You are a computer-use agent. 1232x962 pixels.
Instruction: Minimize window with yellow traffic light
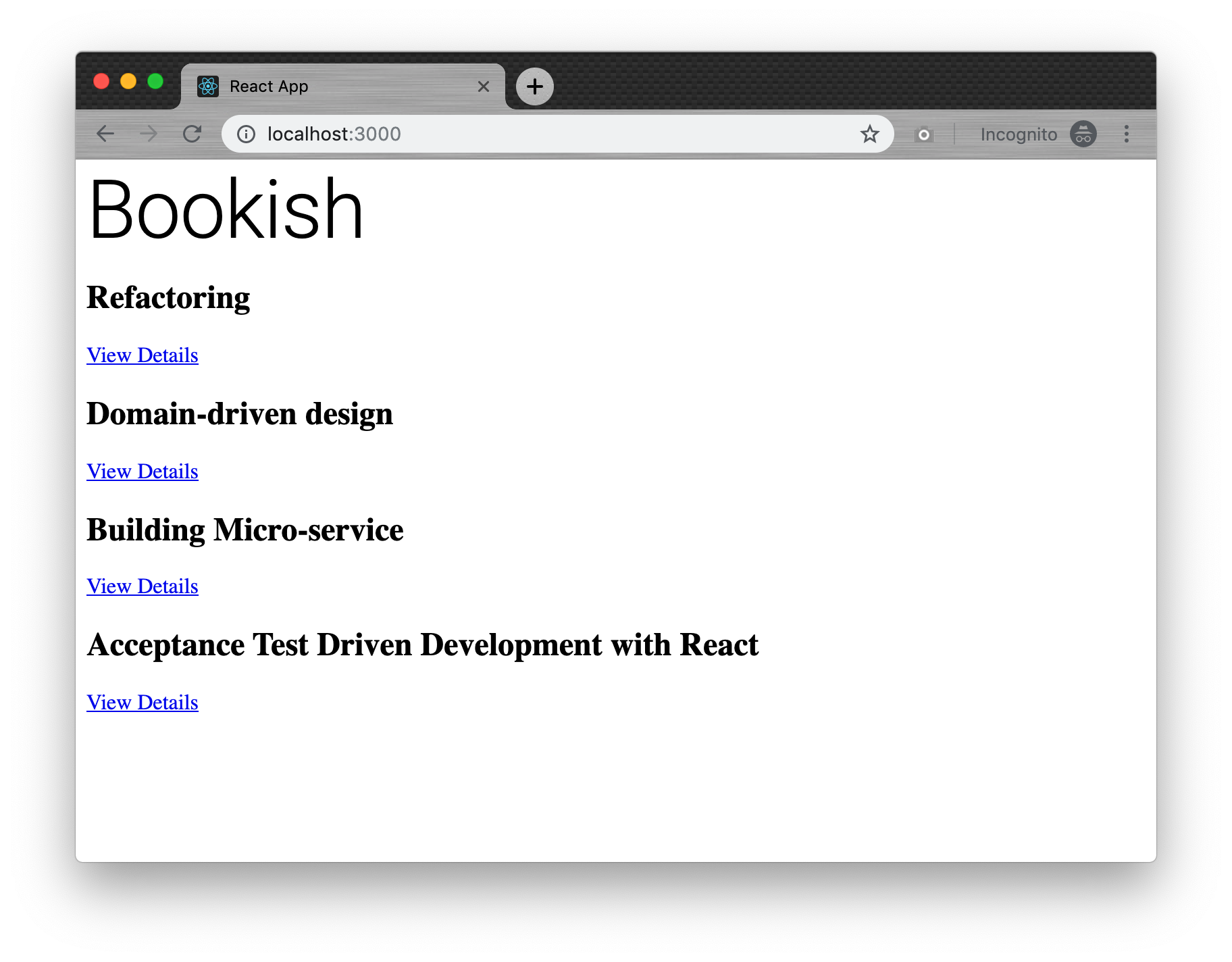[x=128, y=81]
